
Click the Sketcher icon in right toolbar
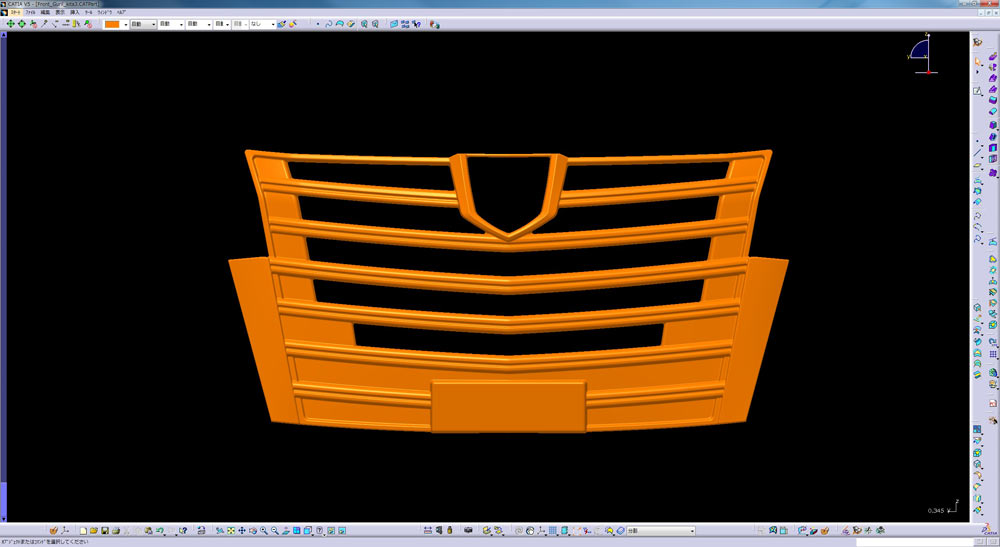(x=978, y=91)
